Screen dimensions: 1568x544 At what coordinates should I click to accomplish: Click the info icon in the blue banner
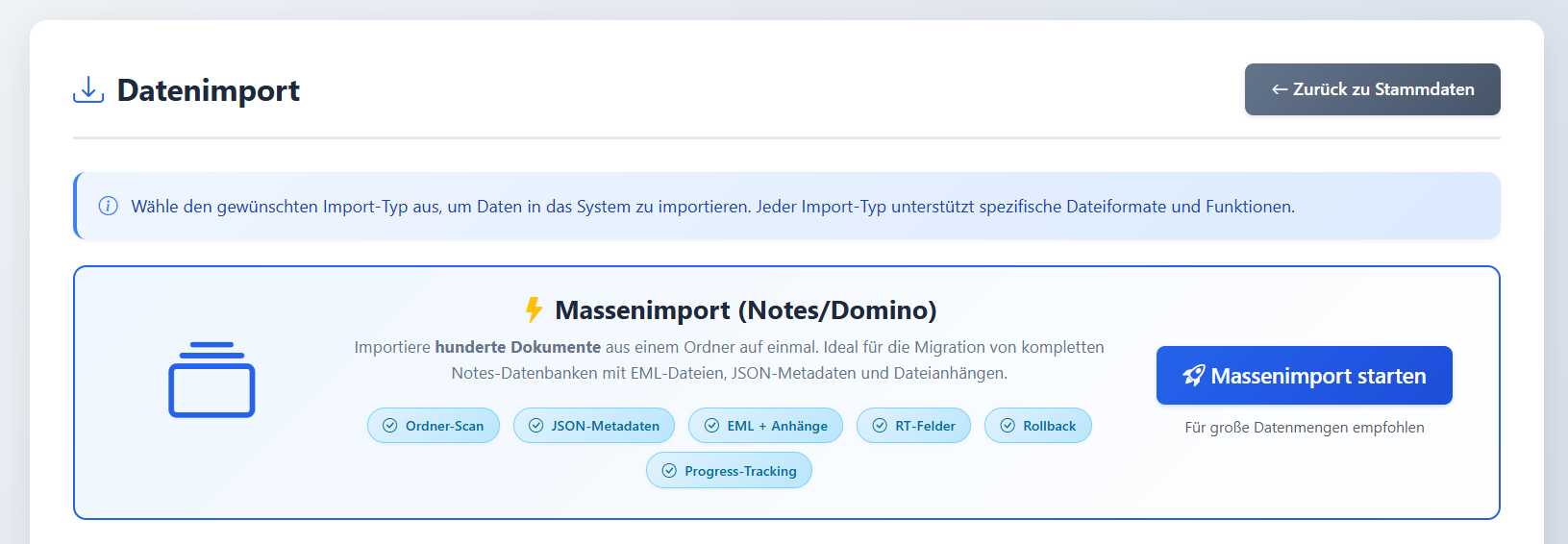(x=109, y=207)
